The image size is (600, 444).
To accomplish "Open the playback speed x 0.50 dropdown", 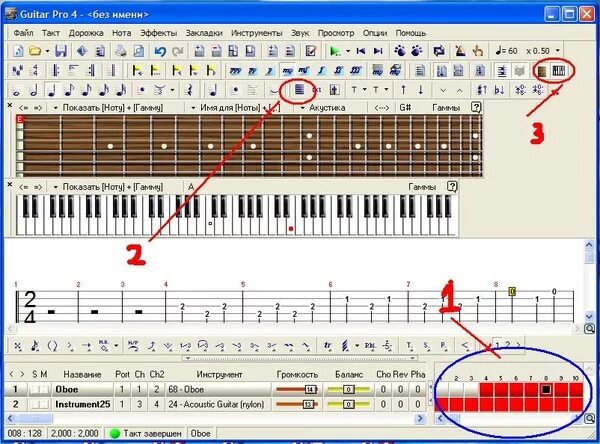I will click(x=558, y=51).
